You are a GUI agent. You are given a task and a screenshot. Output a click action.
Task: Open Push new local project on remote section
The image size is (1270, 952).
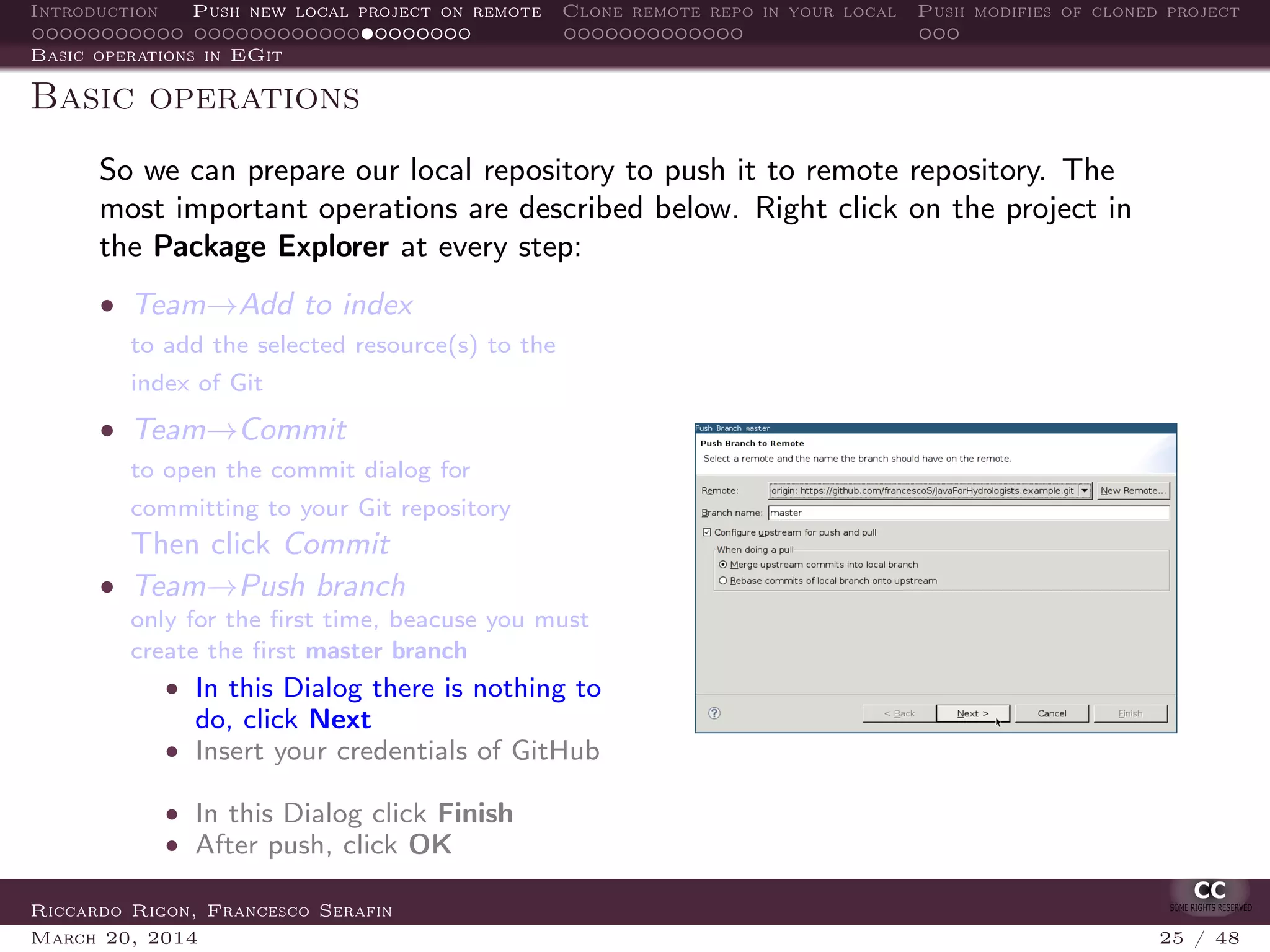coord(367,12)
